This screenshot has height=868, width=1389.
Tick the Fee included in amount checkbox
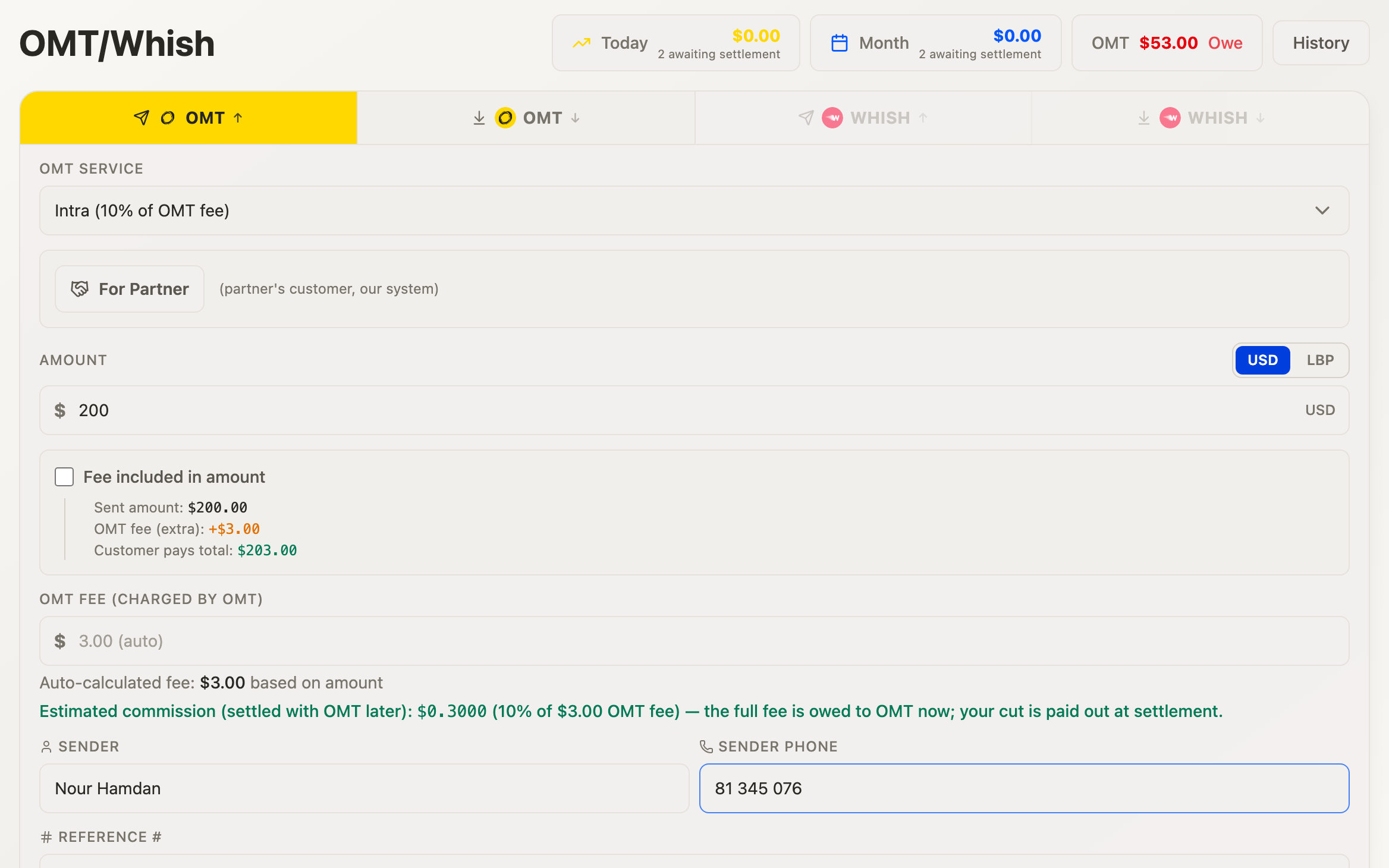(64, 477)
